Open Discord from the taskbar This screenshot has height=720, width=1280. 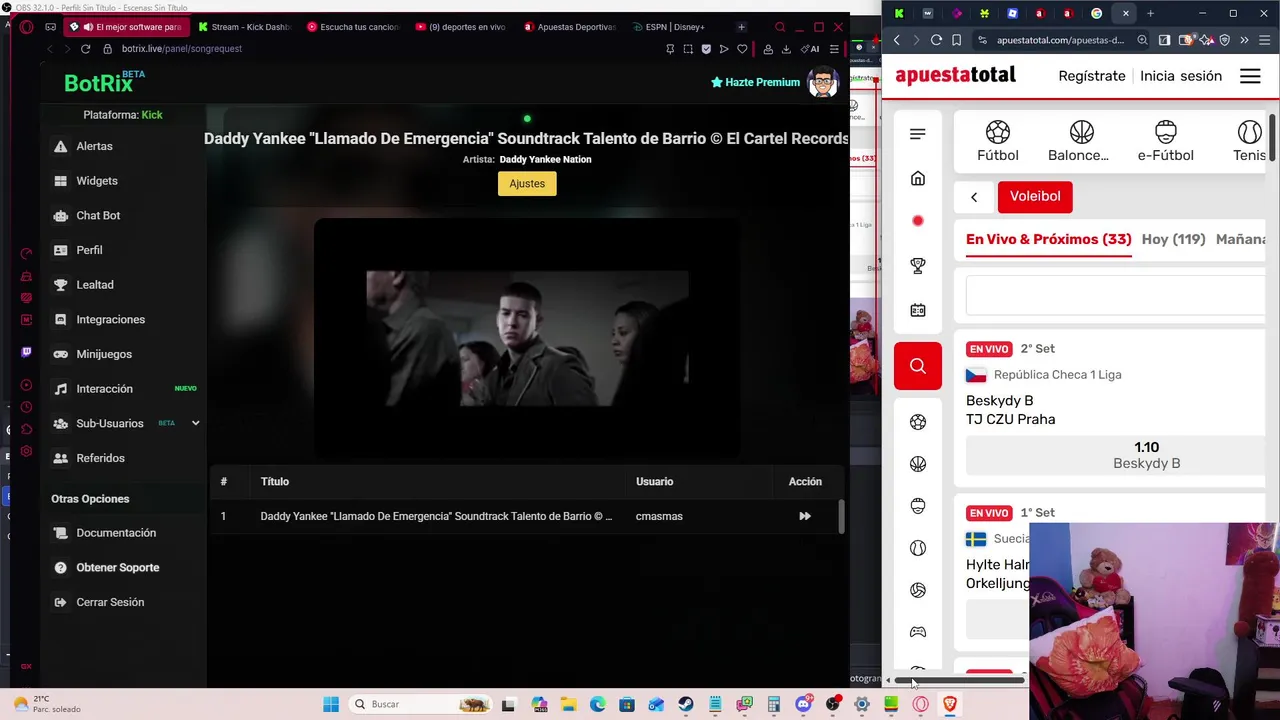pyautogui.click(x=803, y=704)
